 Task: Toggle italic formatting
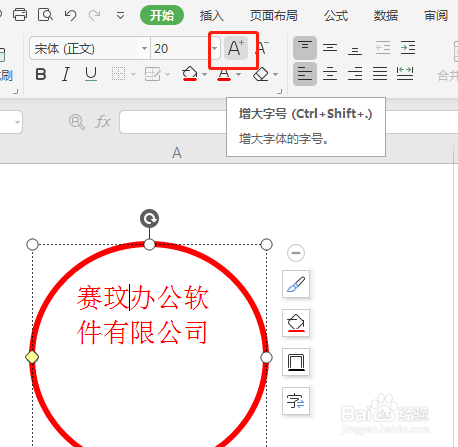pos(66,74)
